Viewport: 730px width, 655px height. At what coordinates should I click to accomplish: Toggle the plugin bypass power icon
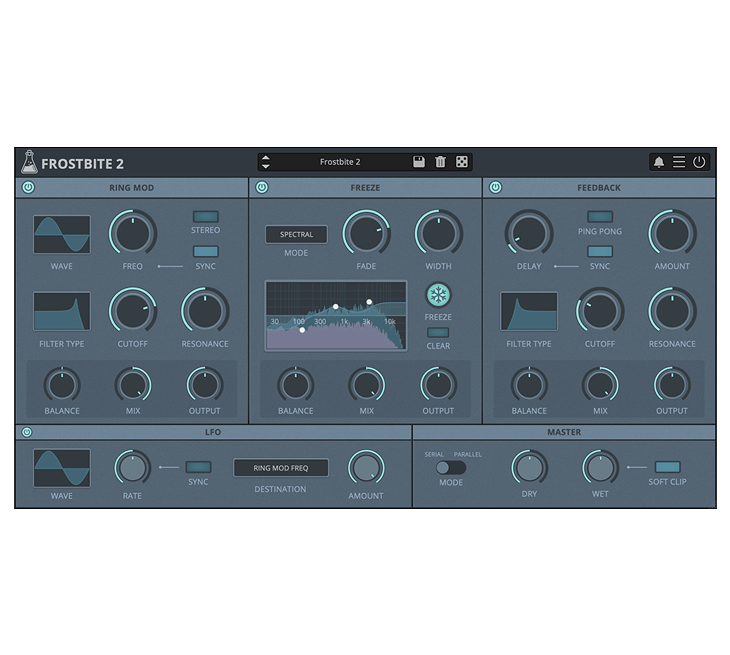[x=699, y=162]
